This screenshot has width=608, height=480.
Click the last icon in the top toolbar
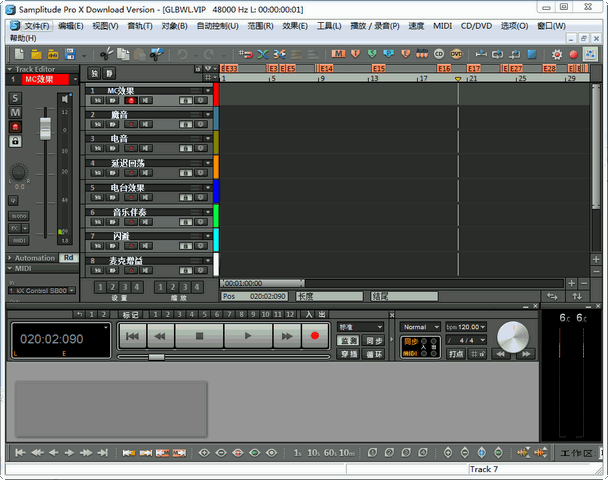pos(590,54)
